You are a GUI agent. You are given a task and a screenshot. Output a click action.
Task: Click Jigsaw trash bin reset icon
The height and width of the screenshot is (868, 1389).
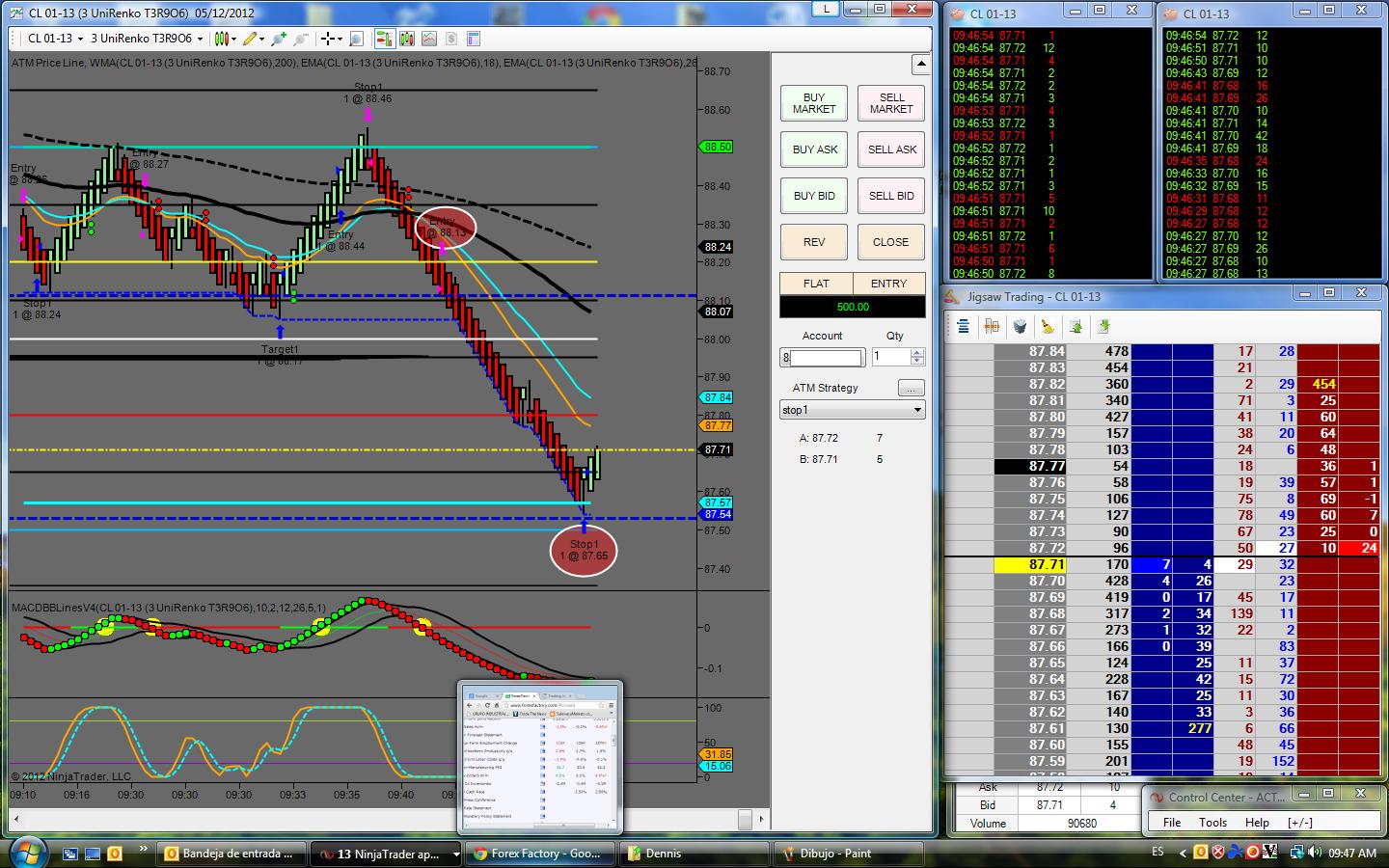point(1020,327)
